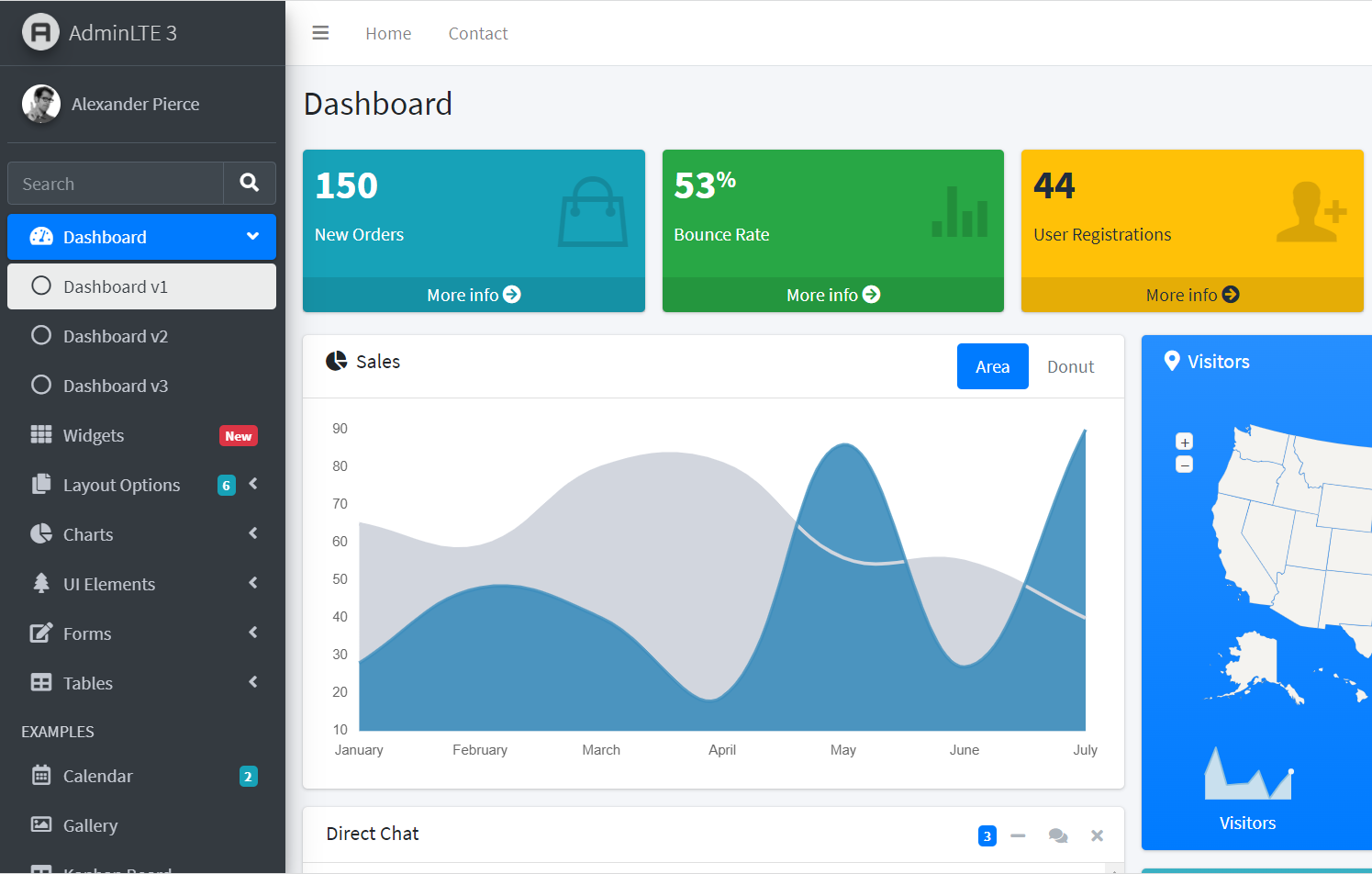Screen dimensions: 1372x874
Task: Click the Sales pie chart icon
Action: coord(337,361)
